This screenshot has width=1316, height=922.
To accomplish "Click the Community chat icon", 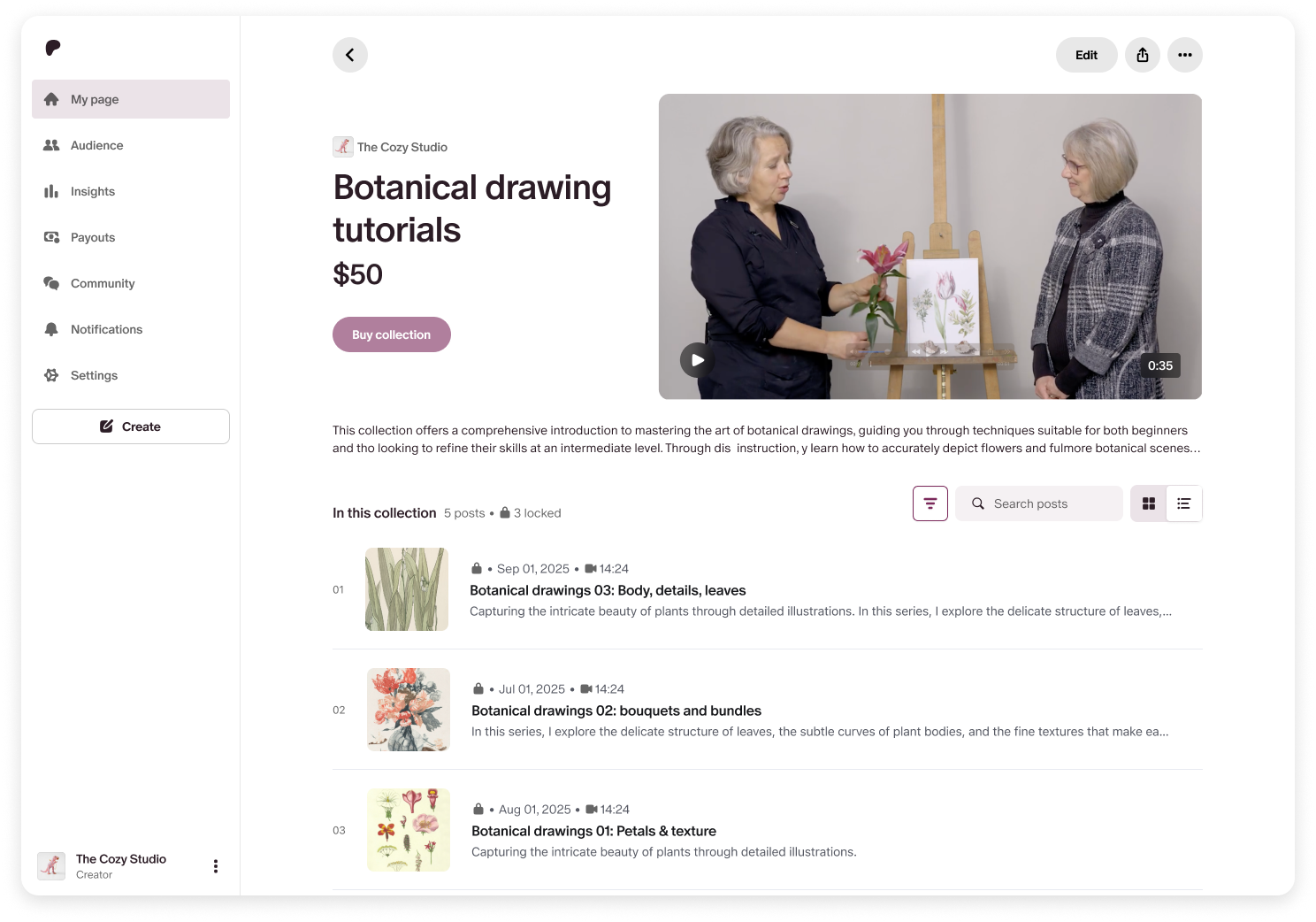I will click(x=51, y=283).
